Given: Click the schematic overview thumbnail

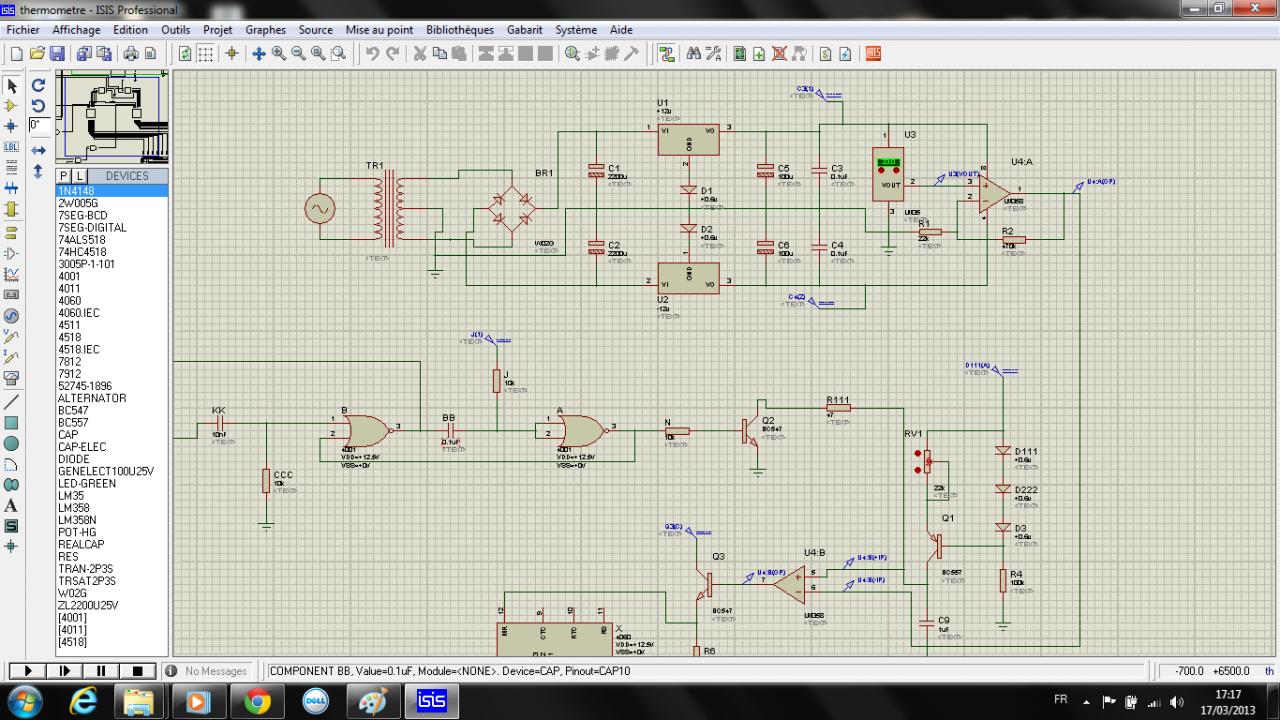Looking at the screenshot, I should pos(112,117).
